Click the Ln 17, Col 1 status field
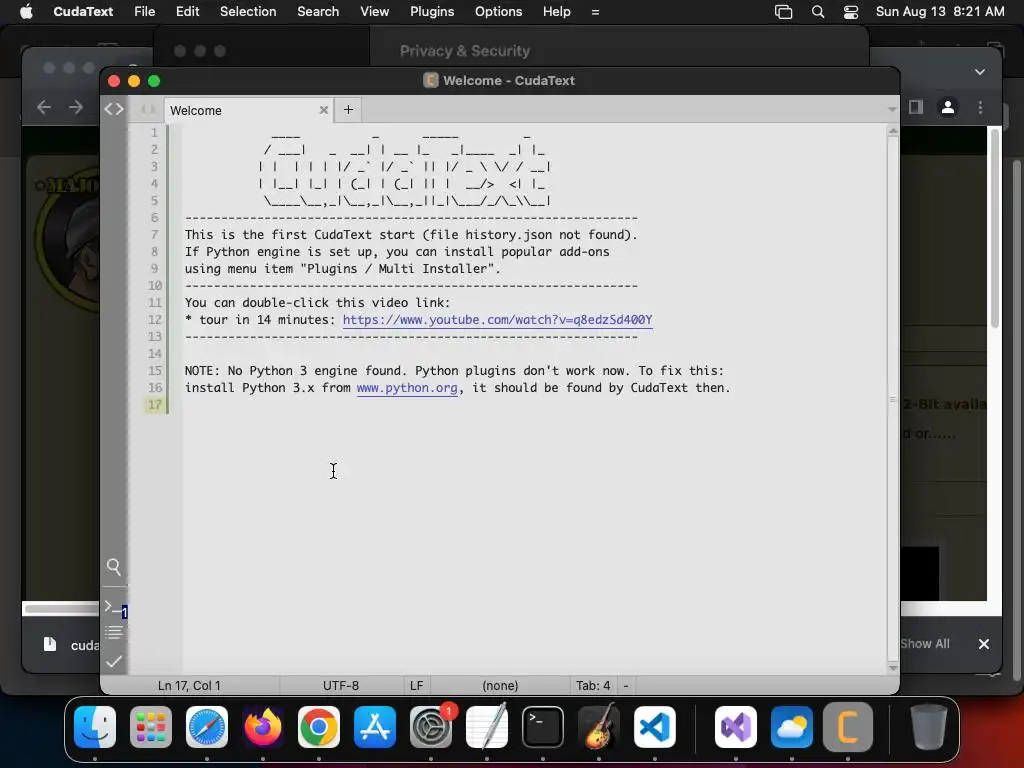This screenshot has width=1024, height=768. point(189,686)
